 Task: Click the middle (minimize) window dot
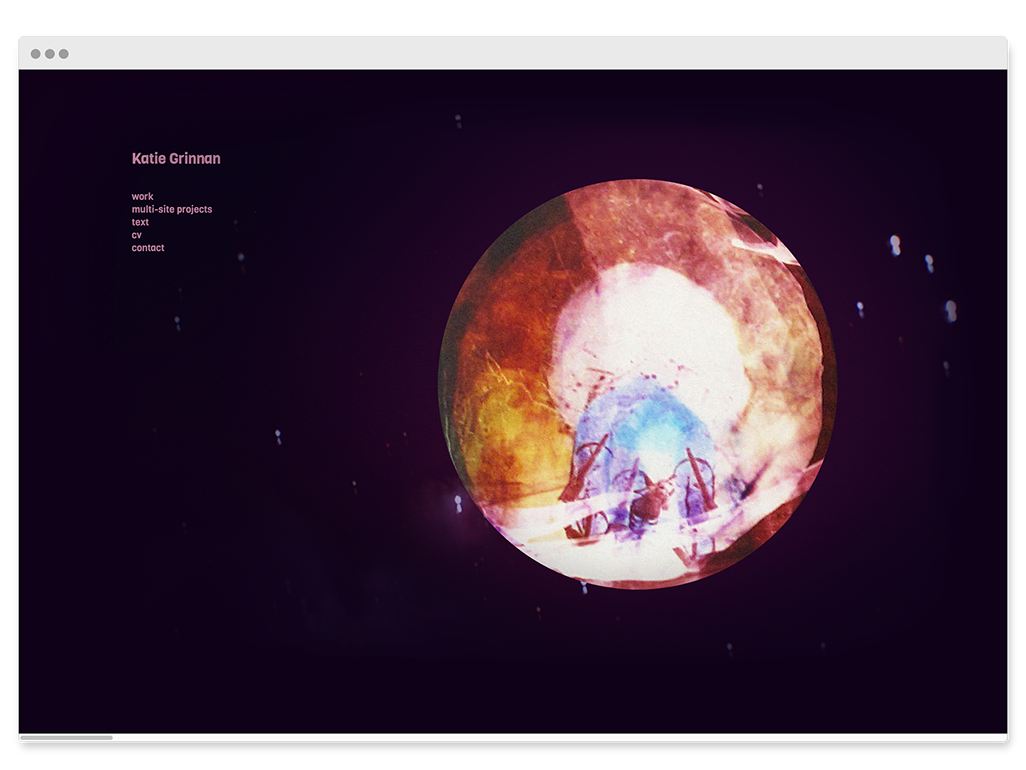(x=50, y=54)
